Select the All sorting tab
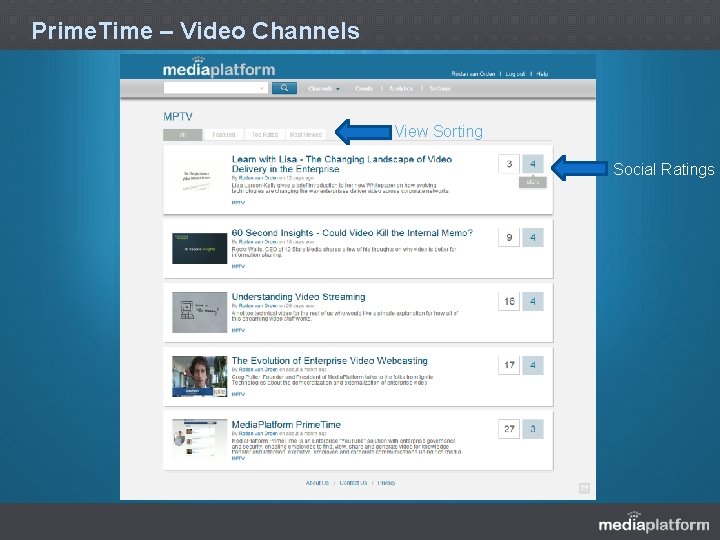The width and height of the screenshot is (720, 540). [x=183, y=135]
